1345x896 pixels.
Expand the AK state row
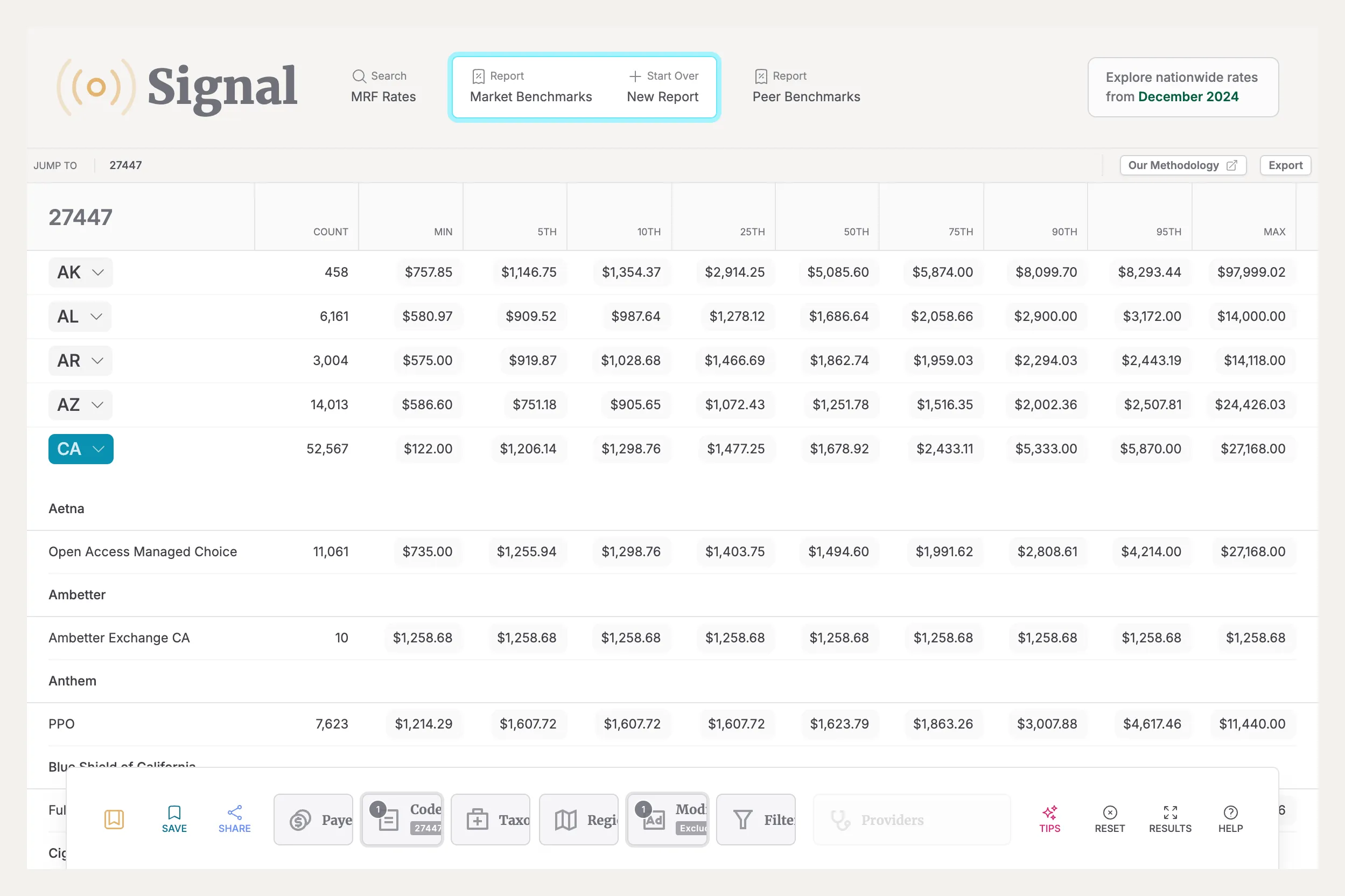coord(81,272)
